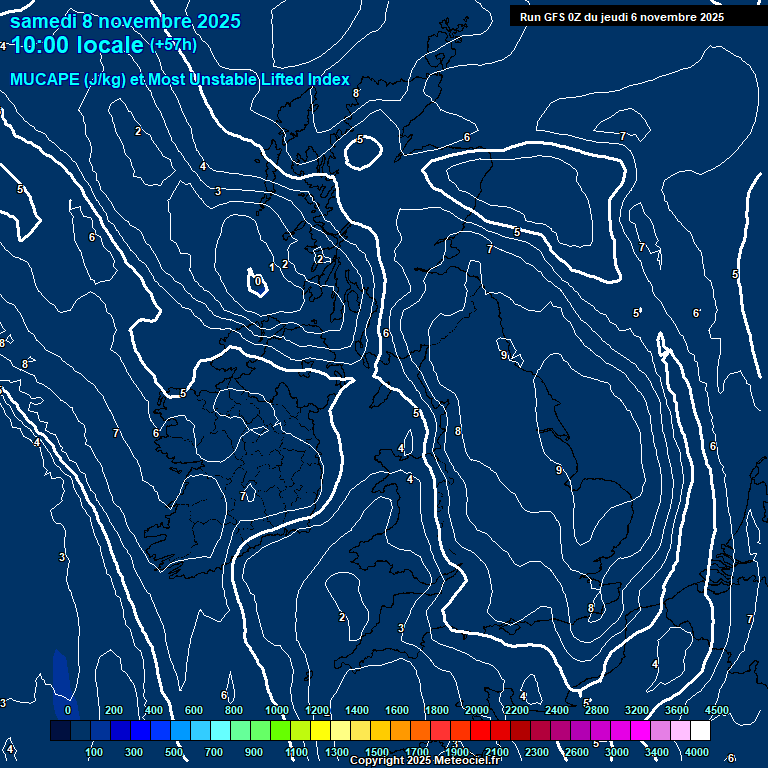Click the "0" label inside the small closed contour
This screenshot has width=768, height=768.
258,282
